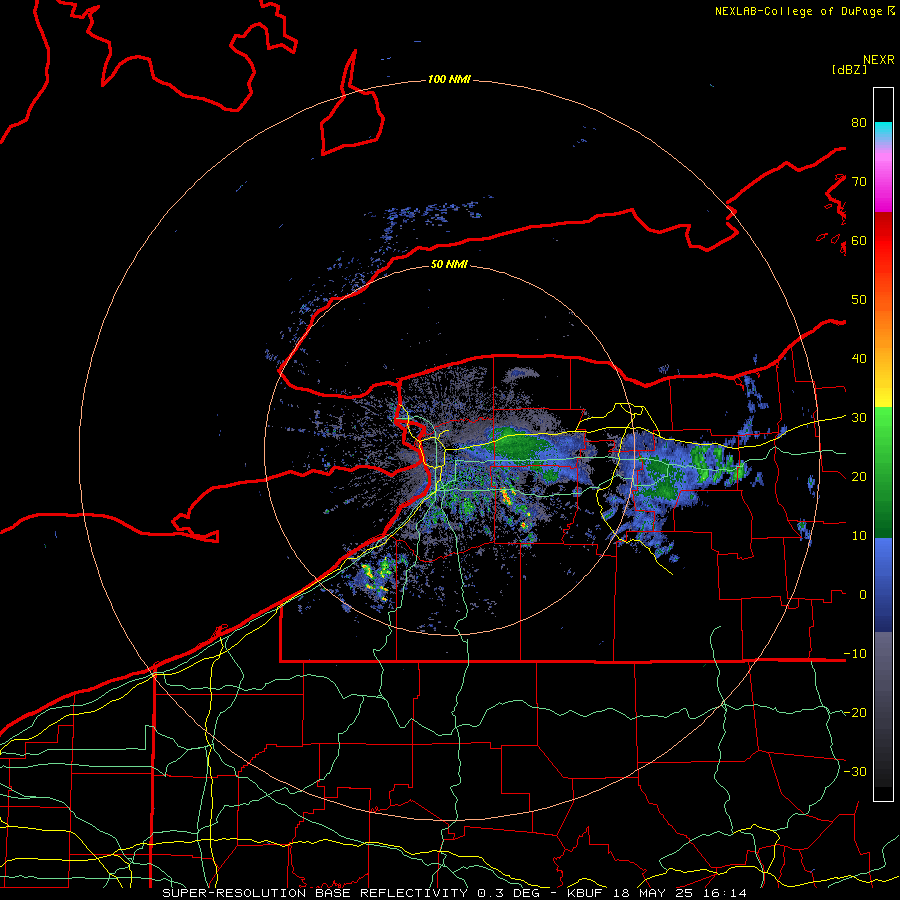Screen dimensions: 900x900
Task: Click the 20 value on the dBZ scale
Action: click(859, 477)
